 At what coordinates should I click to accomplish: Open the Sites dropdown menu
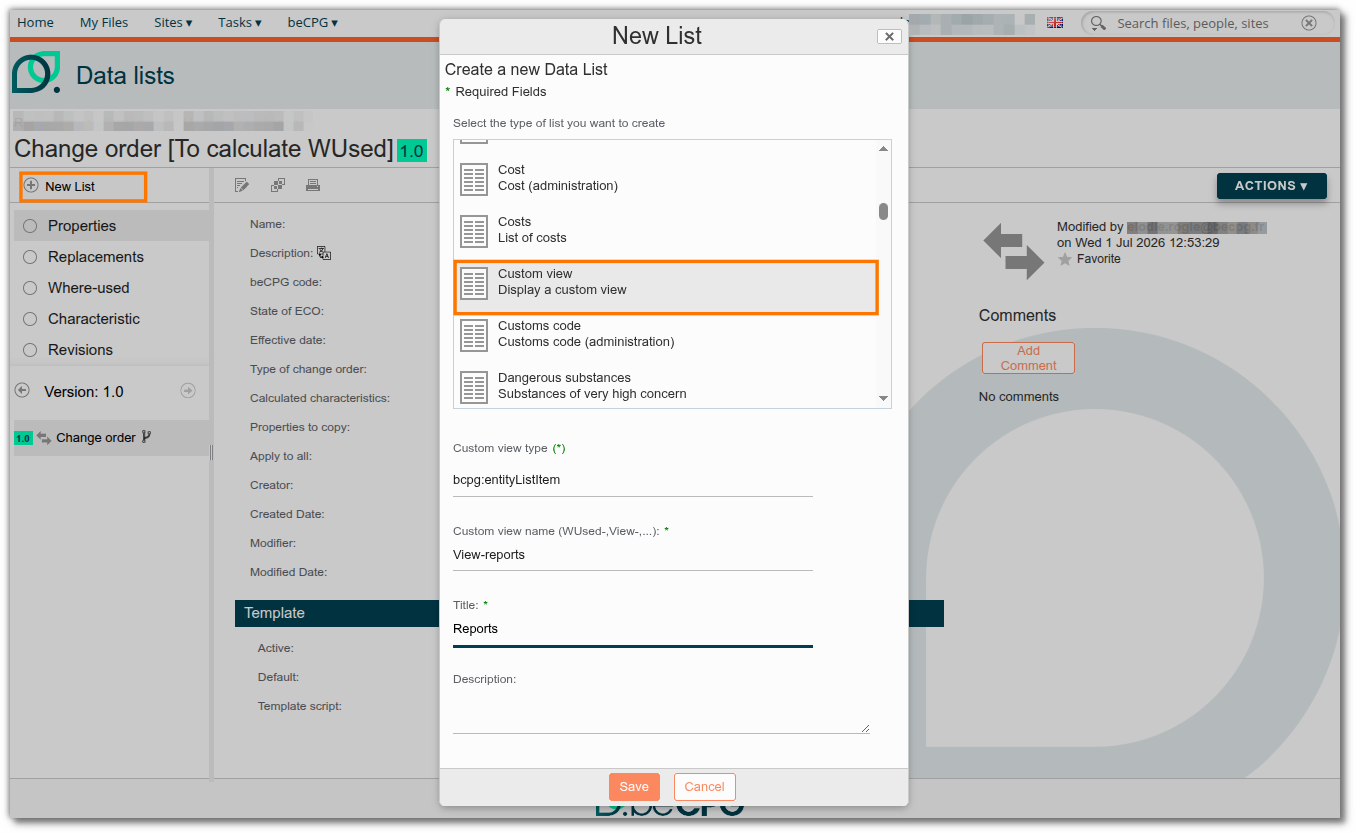pos(173,22)
